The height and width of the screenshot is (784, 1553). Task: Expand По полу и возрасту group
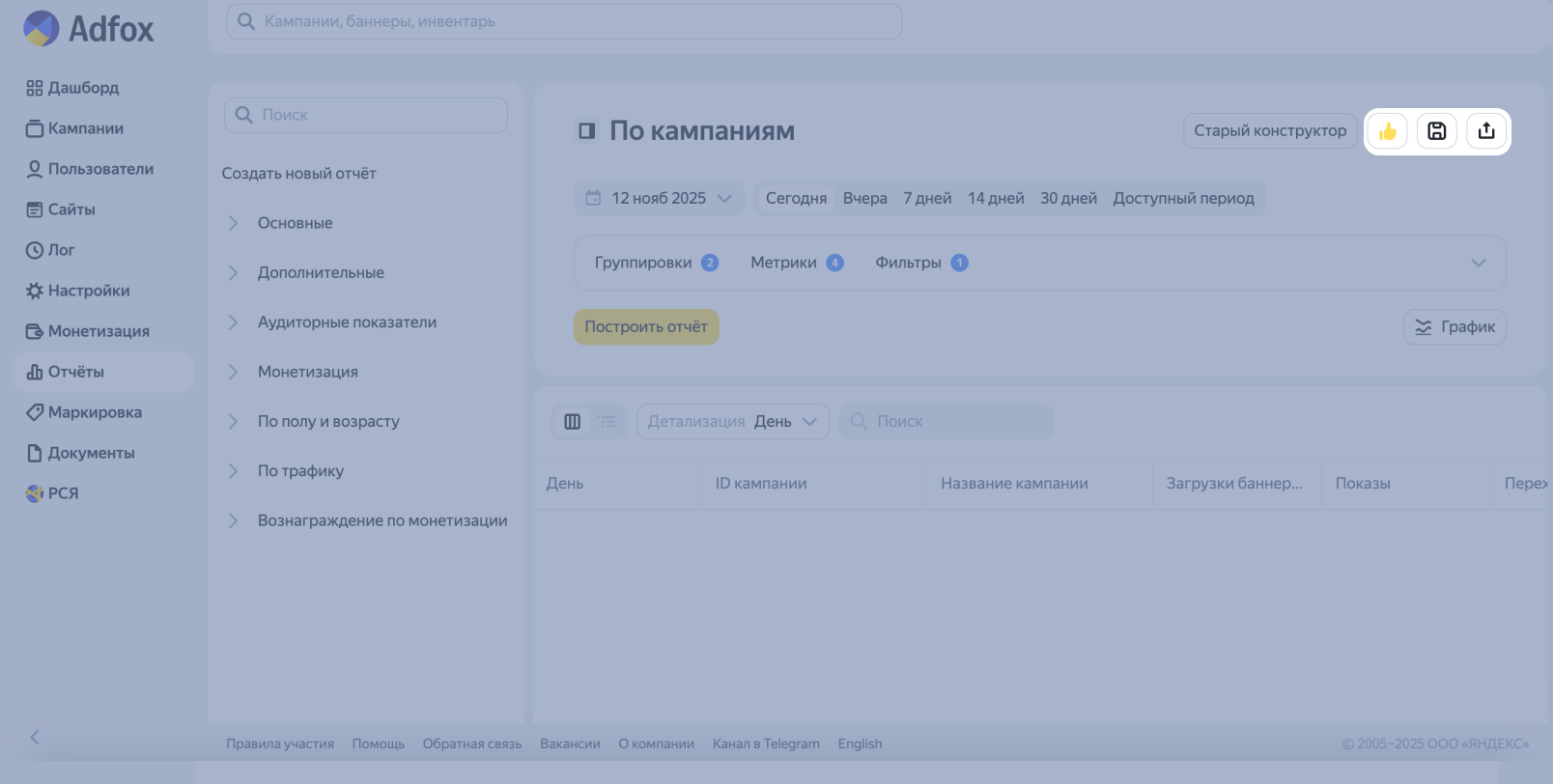233,422
